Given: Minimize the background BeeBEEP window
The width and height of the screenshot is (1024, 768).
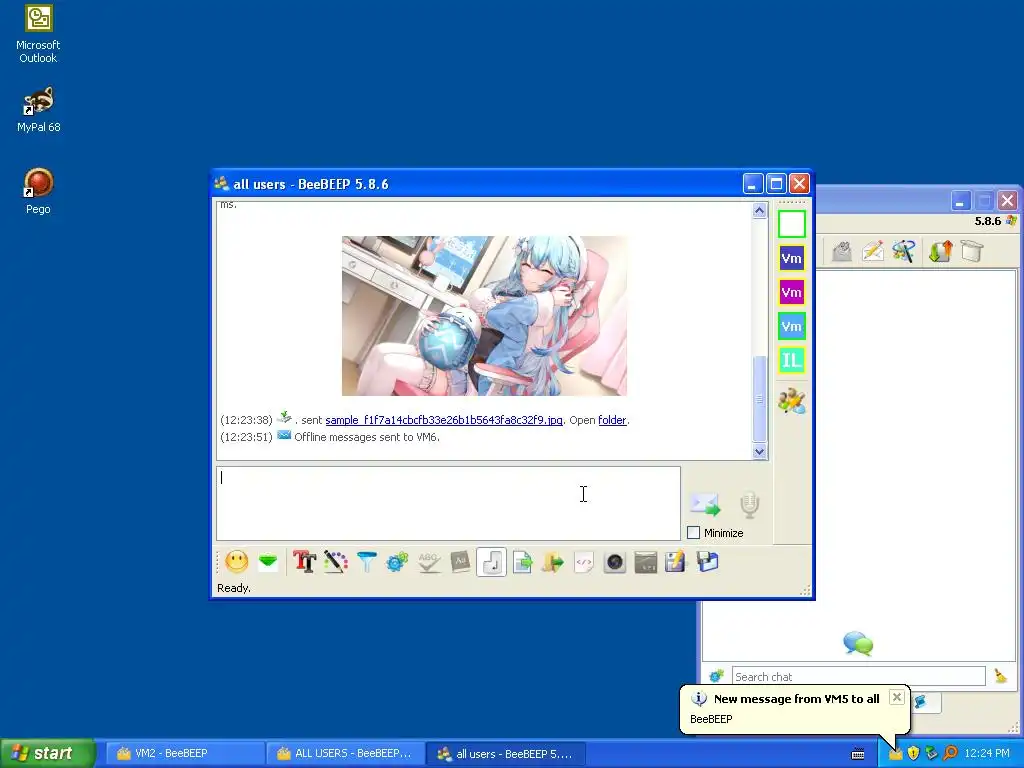Looking at the screenshot, I should (960, 200).
